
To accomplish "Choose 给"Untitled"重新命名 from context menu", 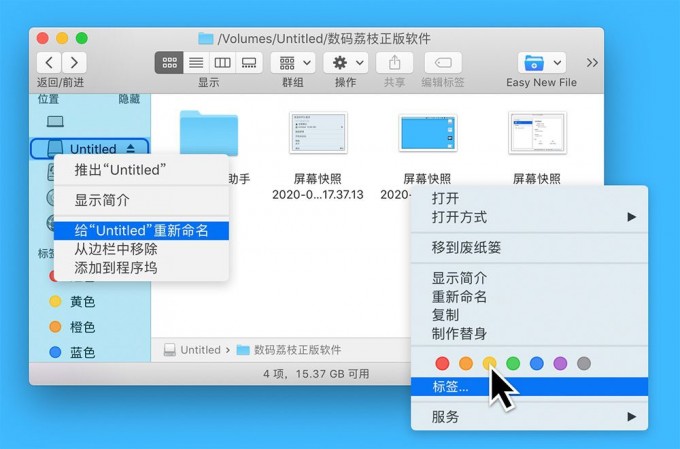I will [141, 230].
